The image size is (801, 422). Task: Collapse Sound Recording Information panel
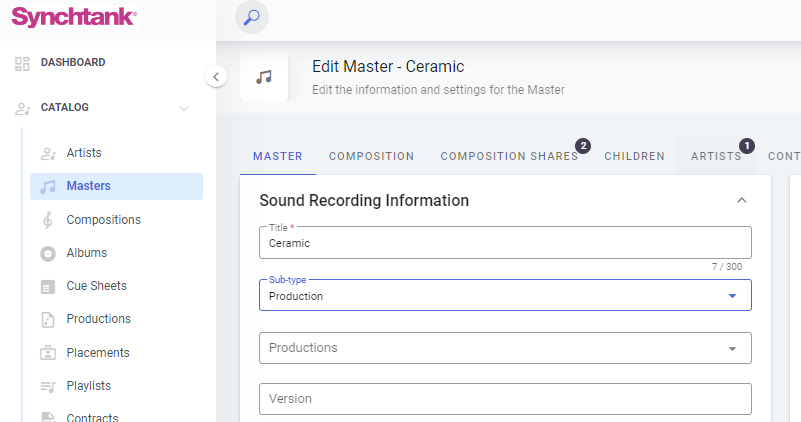click(741, 201)
